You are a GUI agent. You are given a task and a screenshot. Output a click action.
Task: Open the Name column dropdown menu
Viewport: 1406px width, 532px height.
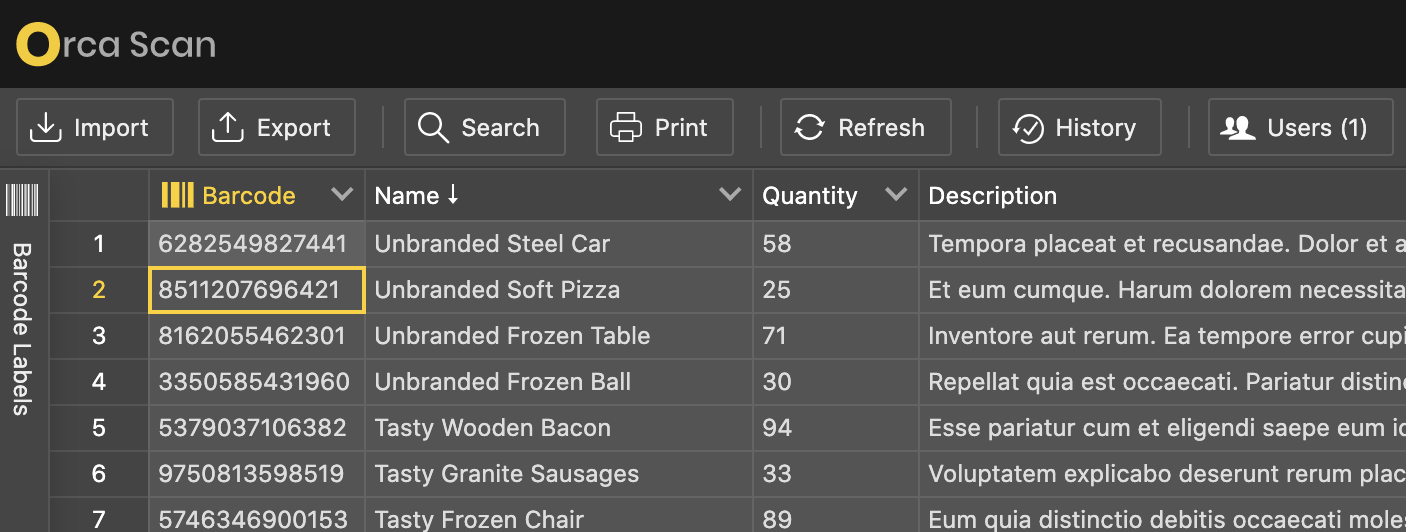click(730, 195)
